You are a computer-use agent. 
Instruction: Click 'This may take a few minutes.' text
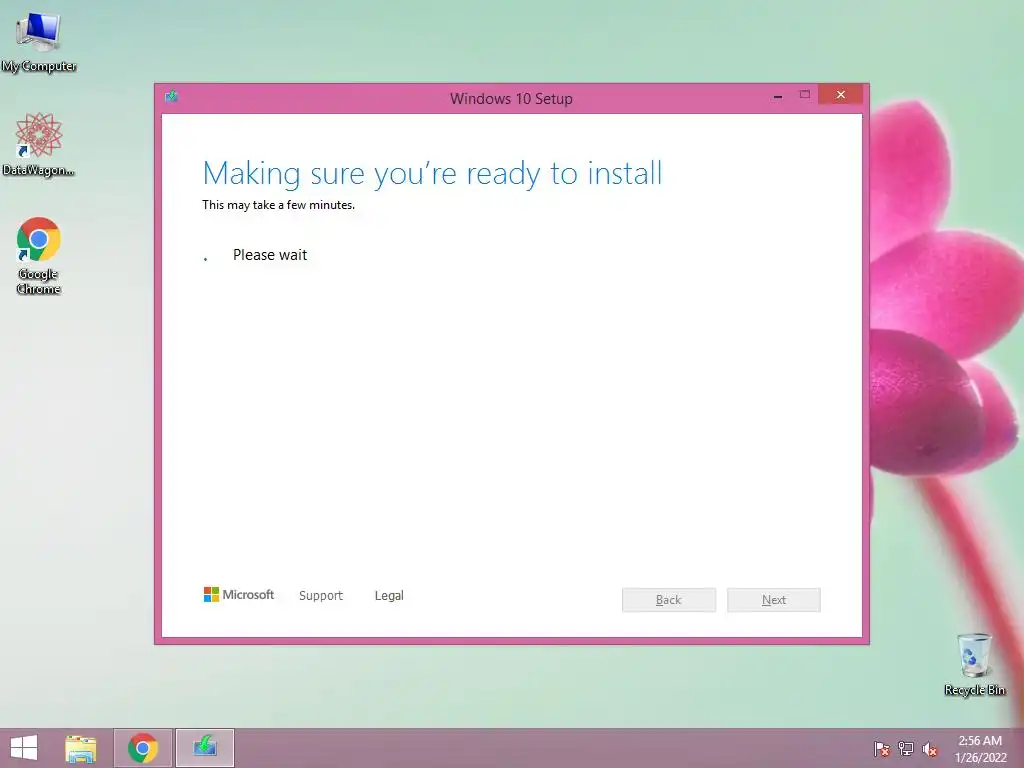coord(279,205)
